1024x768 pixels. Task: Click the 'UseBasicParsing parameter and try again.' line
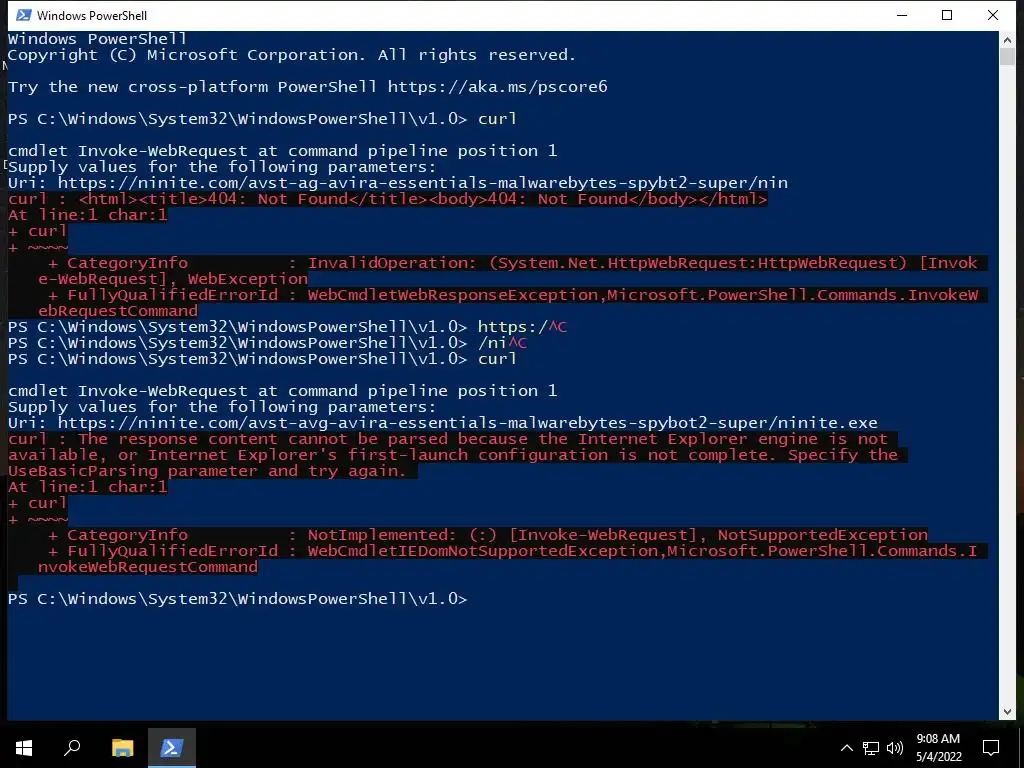pos(207,471)
